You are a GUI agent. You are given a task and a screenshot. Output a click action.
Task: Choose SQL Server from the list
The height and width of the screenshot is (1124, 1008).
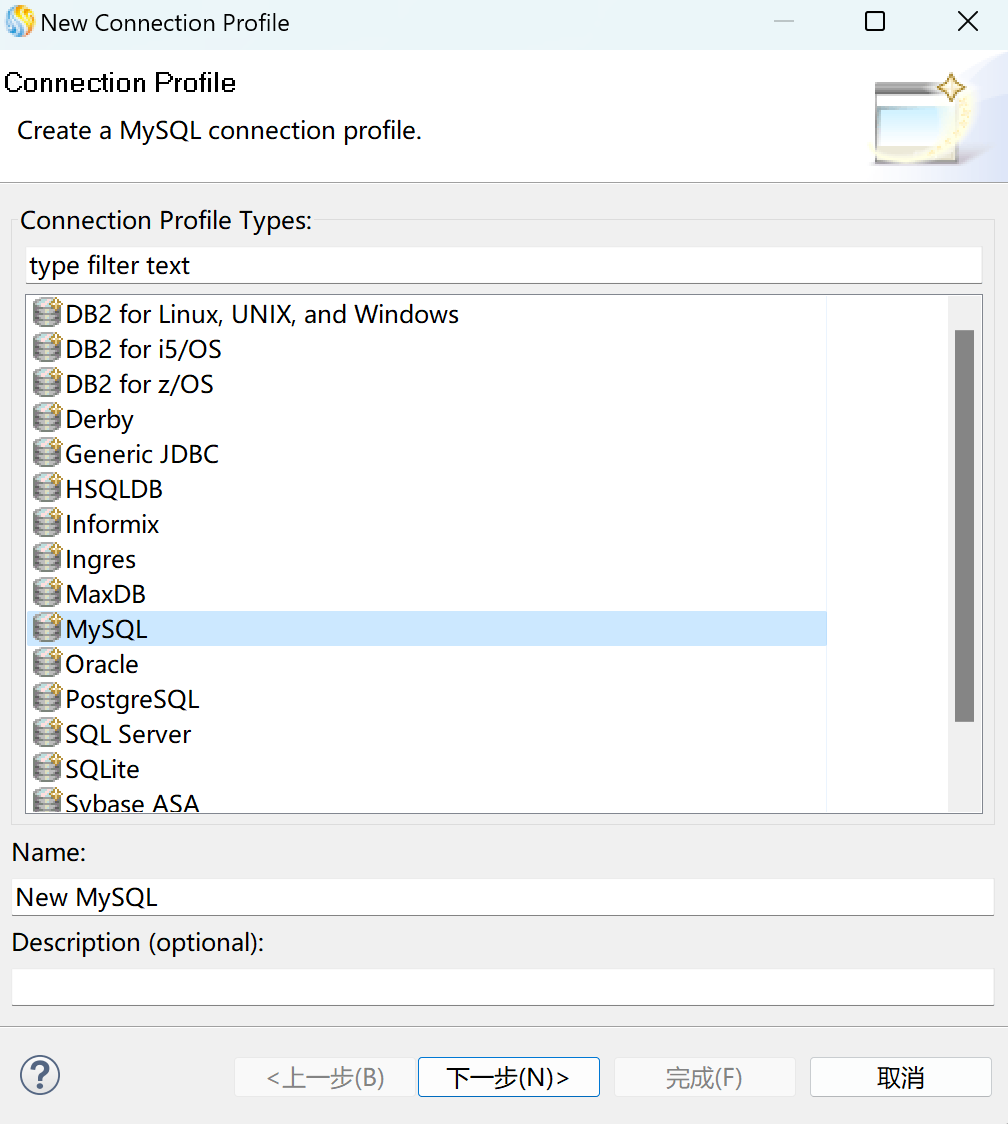point(128,734)
